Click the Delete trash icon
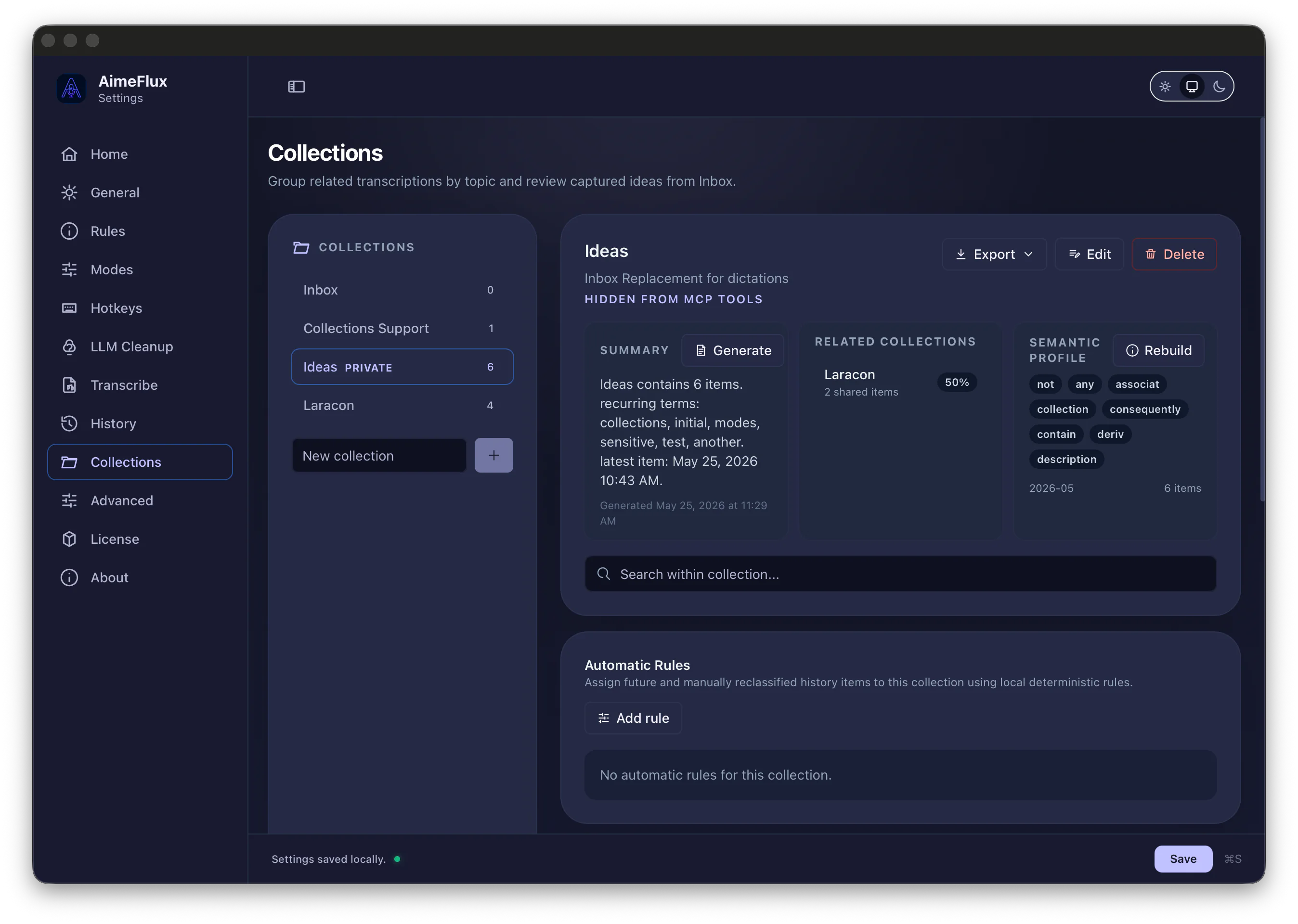The height and width of the screenshot is (924, 1298). click(1151, 254)
